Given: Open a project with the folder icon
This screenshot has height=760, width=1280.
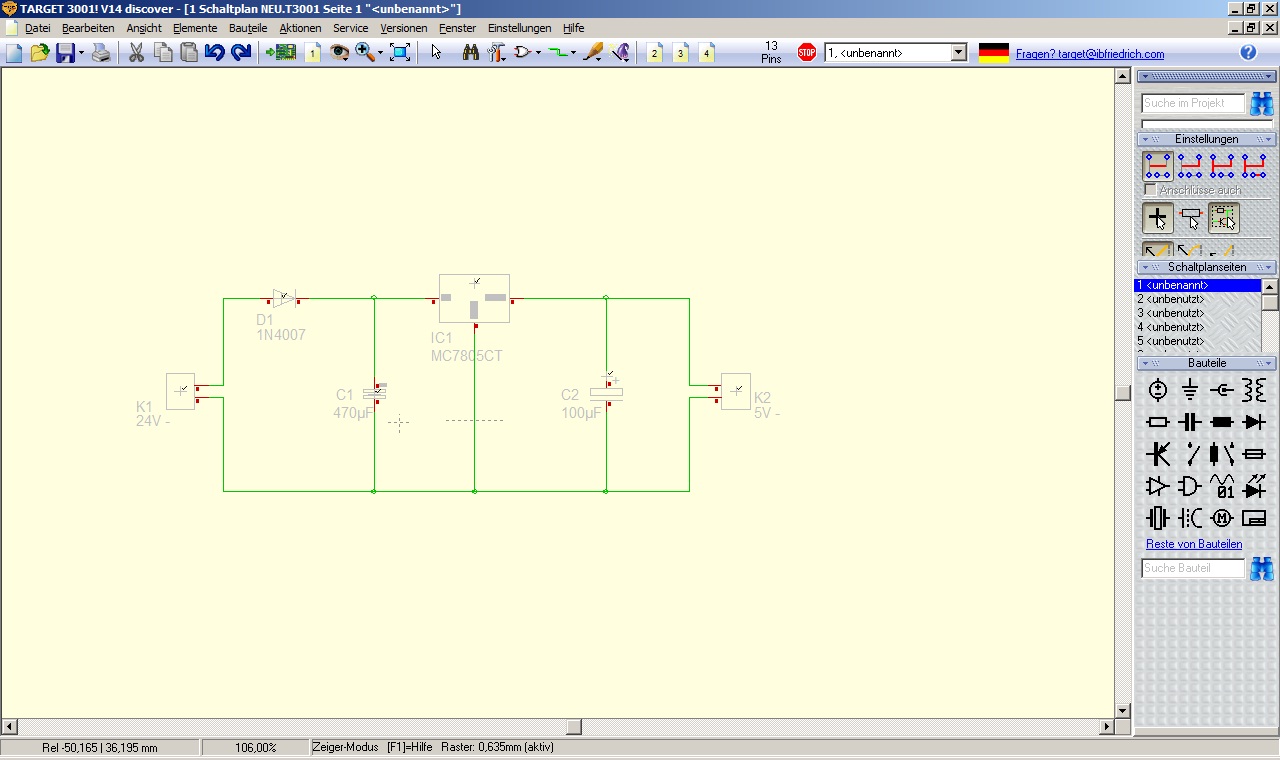Looking at the screenshot, I should click(40, 53).
